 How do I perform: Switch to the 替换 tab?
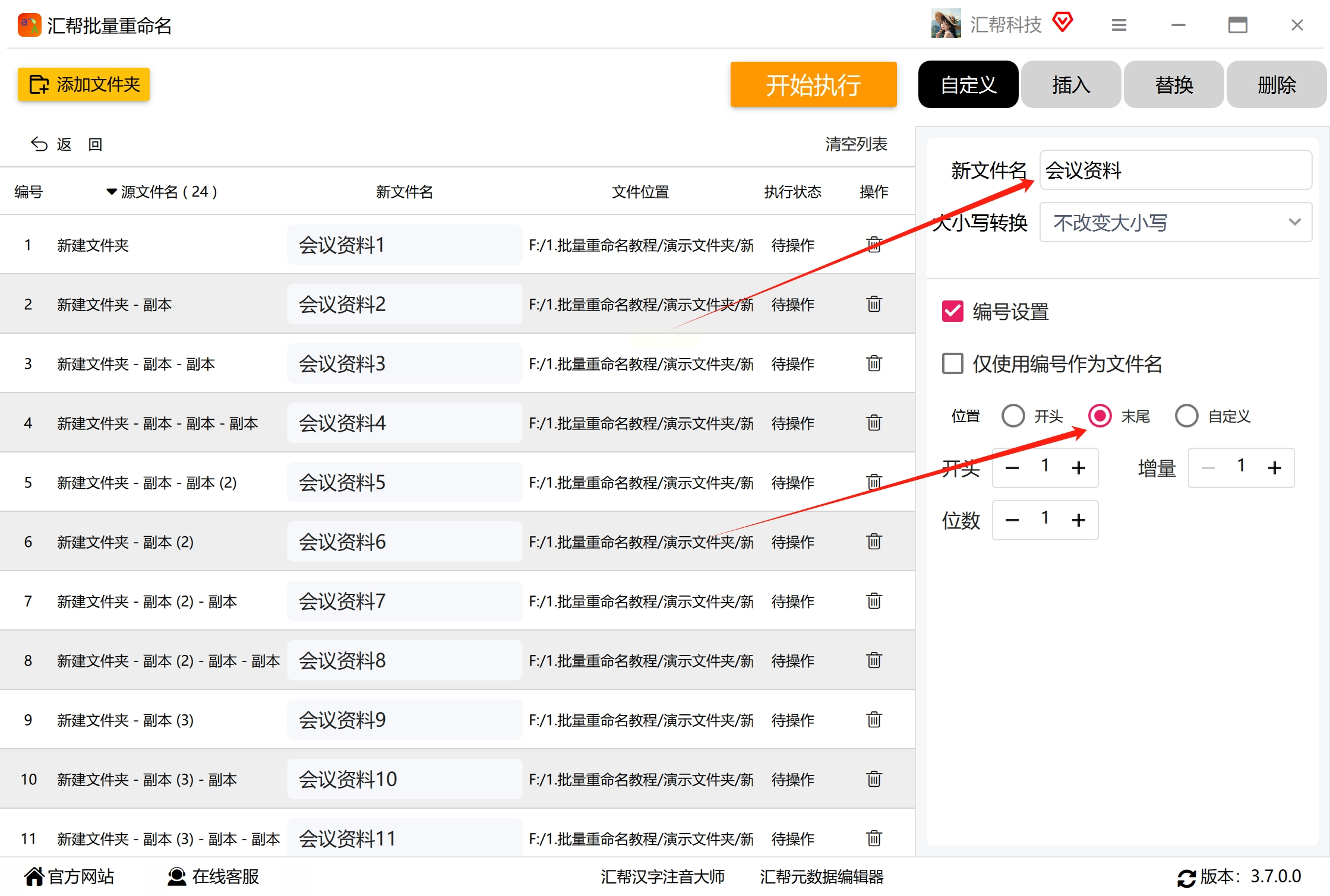pos(1173,85)
